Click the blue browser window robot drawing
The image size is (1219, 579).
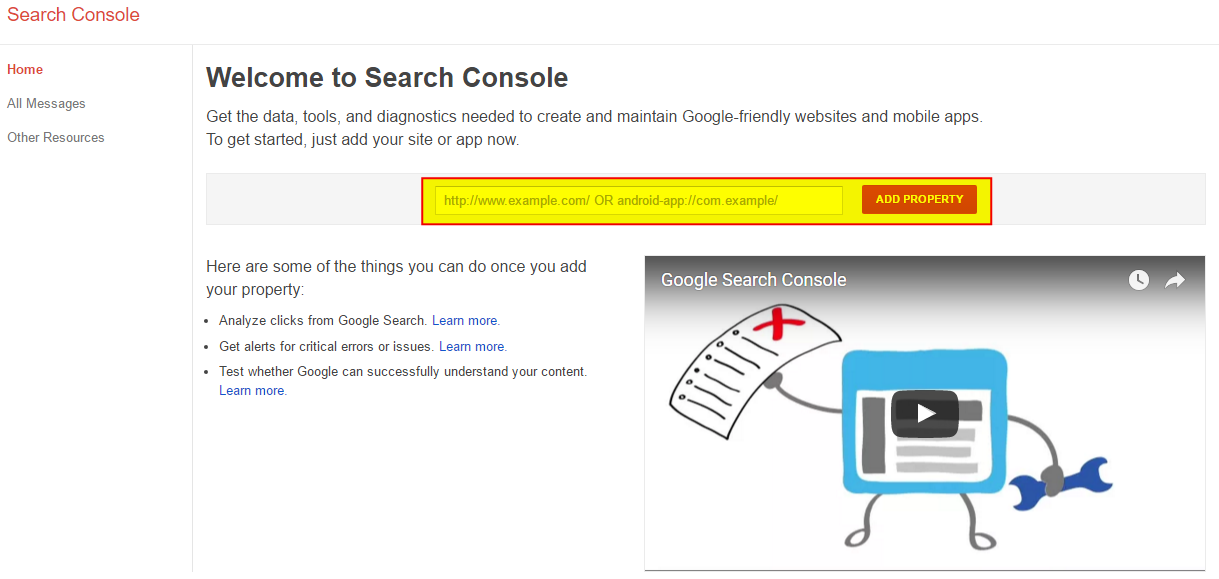[925, 420]
